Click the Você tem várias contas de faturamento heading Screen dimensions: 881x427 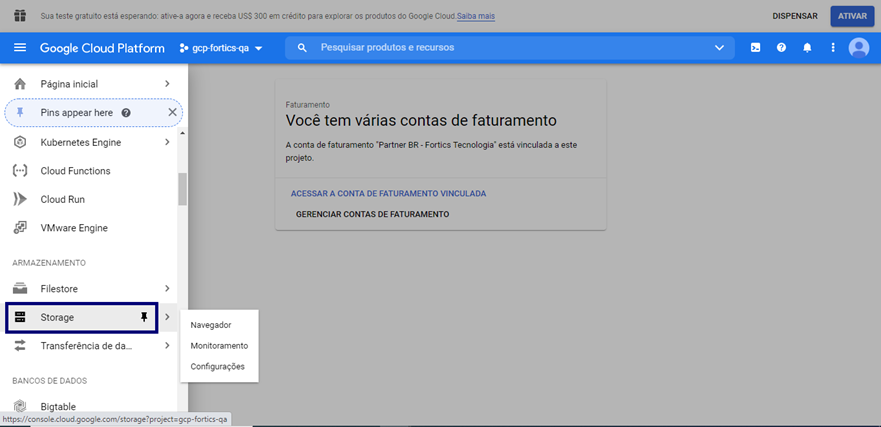[421, 120]
